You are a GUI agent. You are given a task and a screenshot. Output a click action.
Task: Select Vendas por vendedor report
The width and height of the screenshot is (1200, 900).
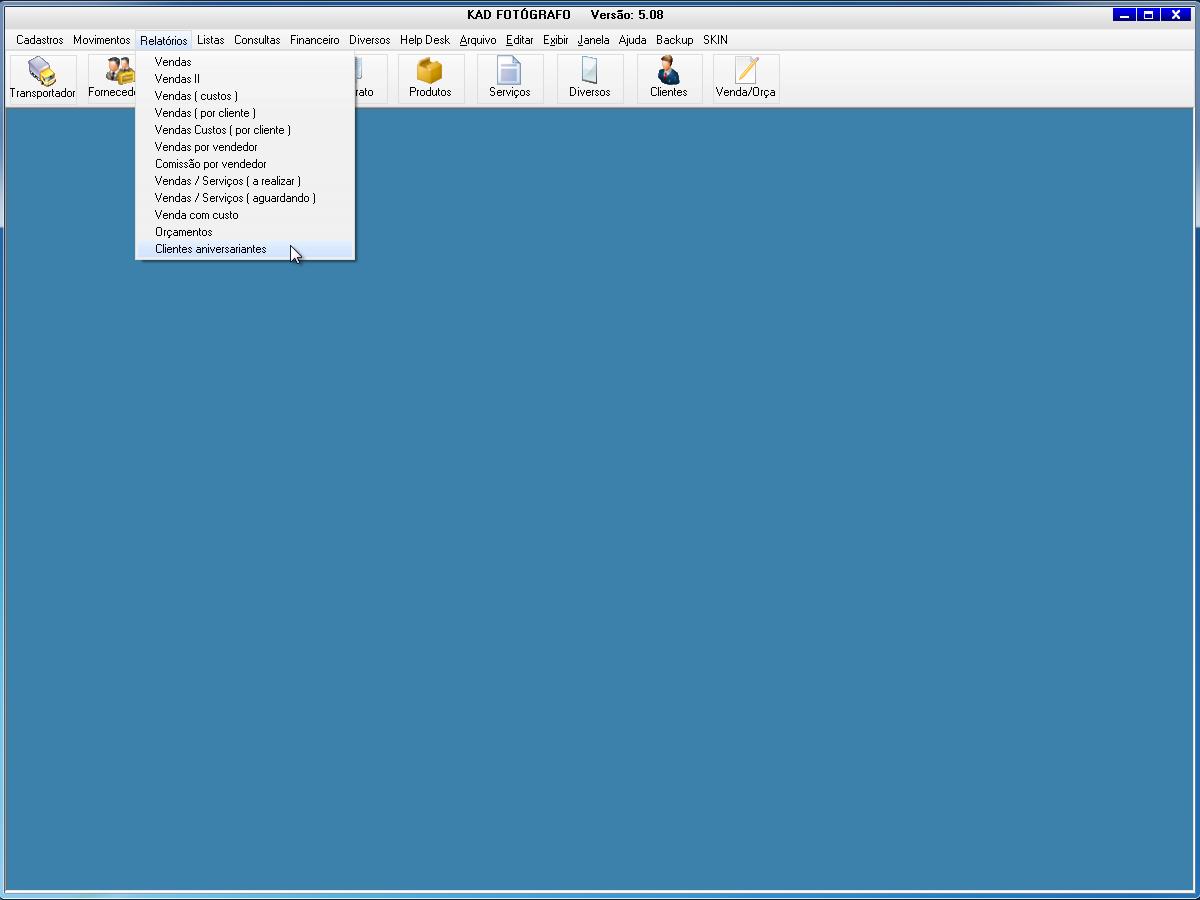click(x=206, y=147)
